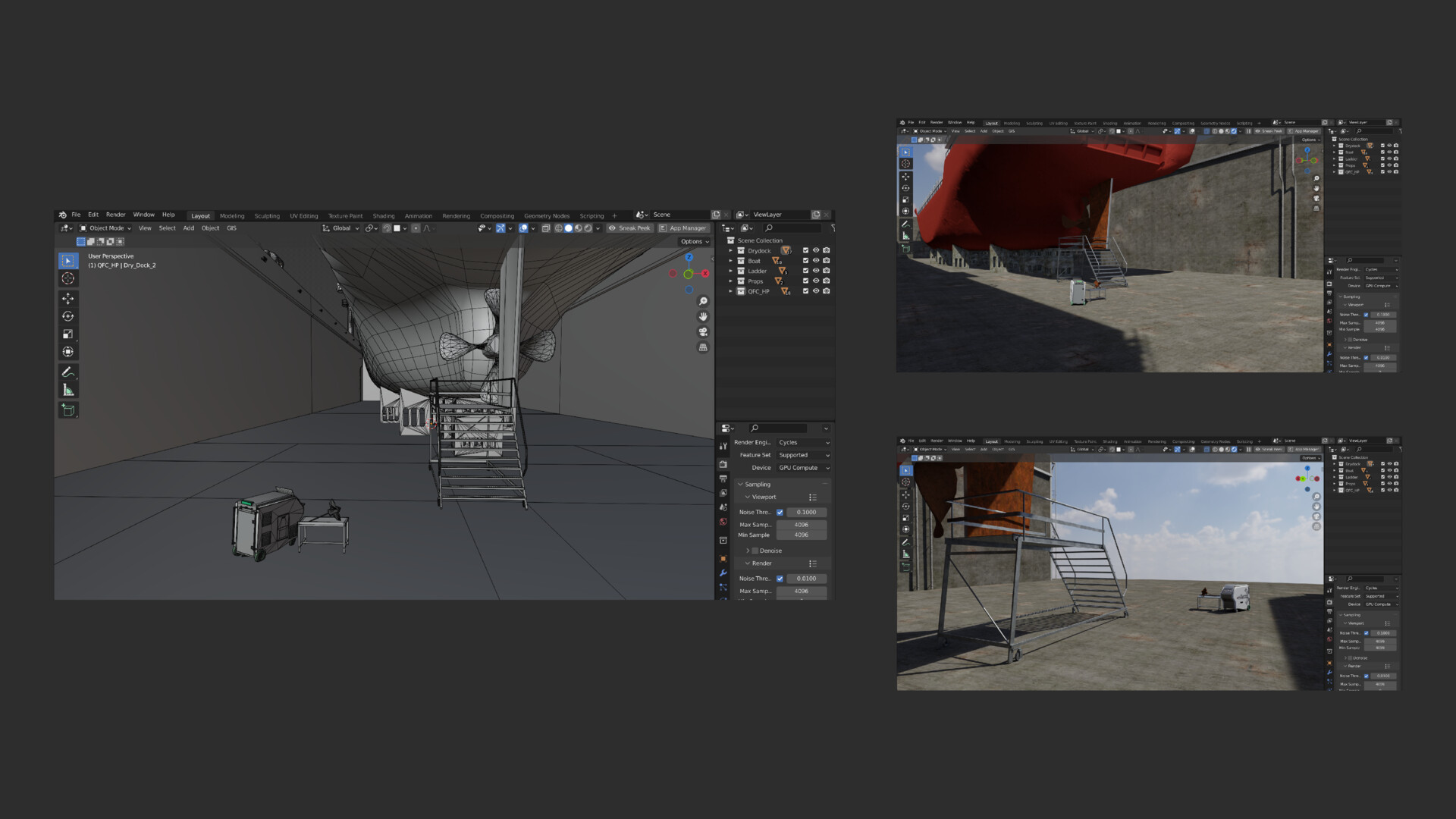
Task: Uncheck the Drydock collection checkbox
Action: tap(805, 250)
